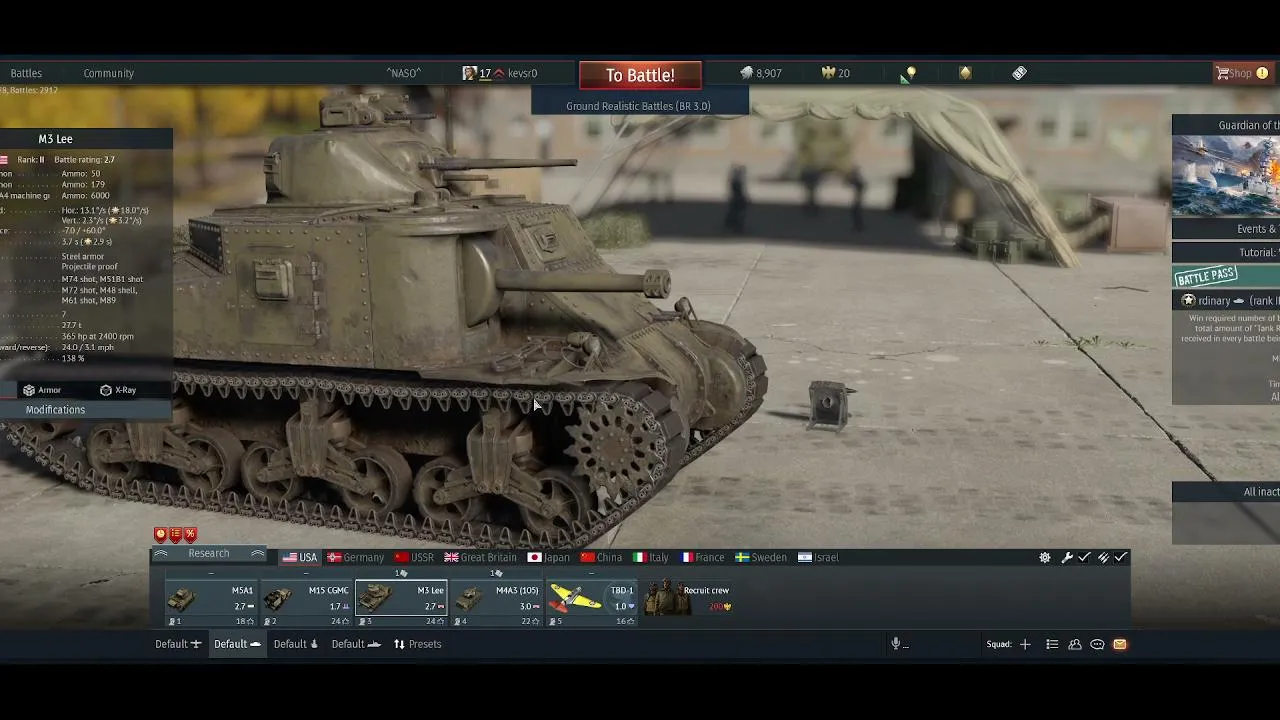The height and width of the screenshot is (720, 1280).
Task: Start the match with To Battle!
Action: pyautogui.click(x=640, y=75)
